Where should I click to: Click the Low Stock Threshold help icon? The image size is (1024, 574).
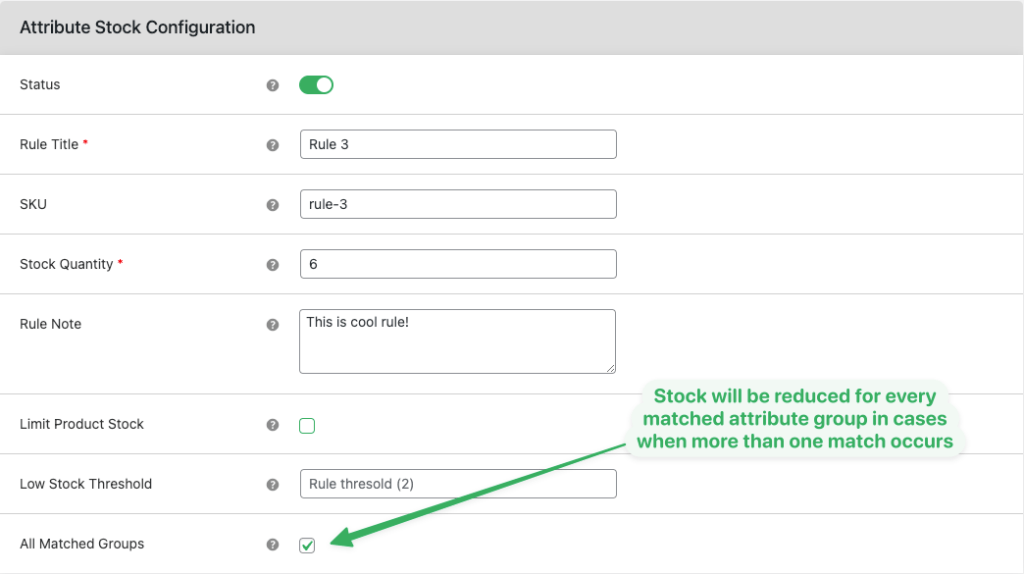(272, 485)
